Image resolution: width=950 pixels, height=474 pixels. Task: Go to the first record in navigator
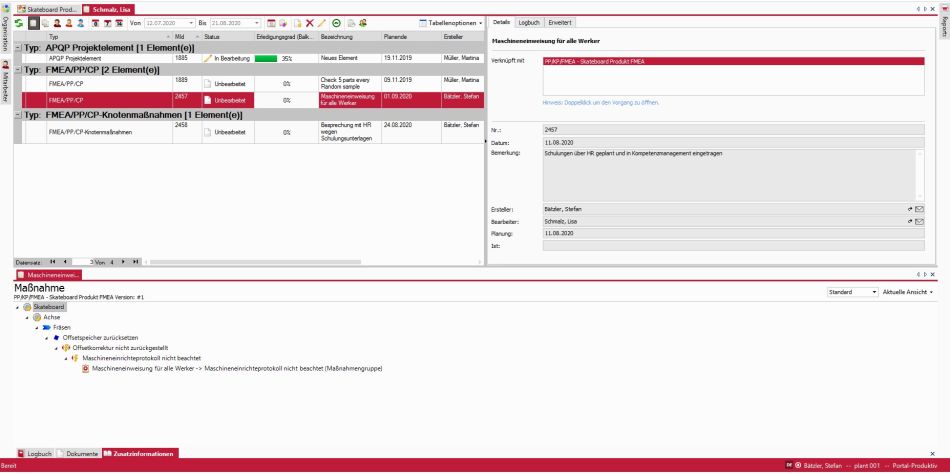[x=53, y=261]
